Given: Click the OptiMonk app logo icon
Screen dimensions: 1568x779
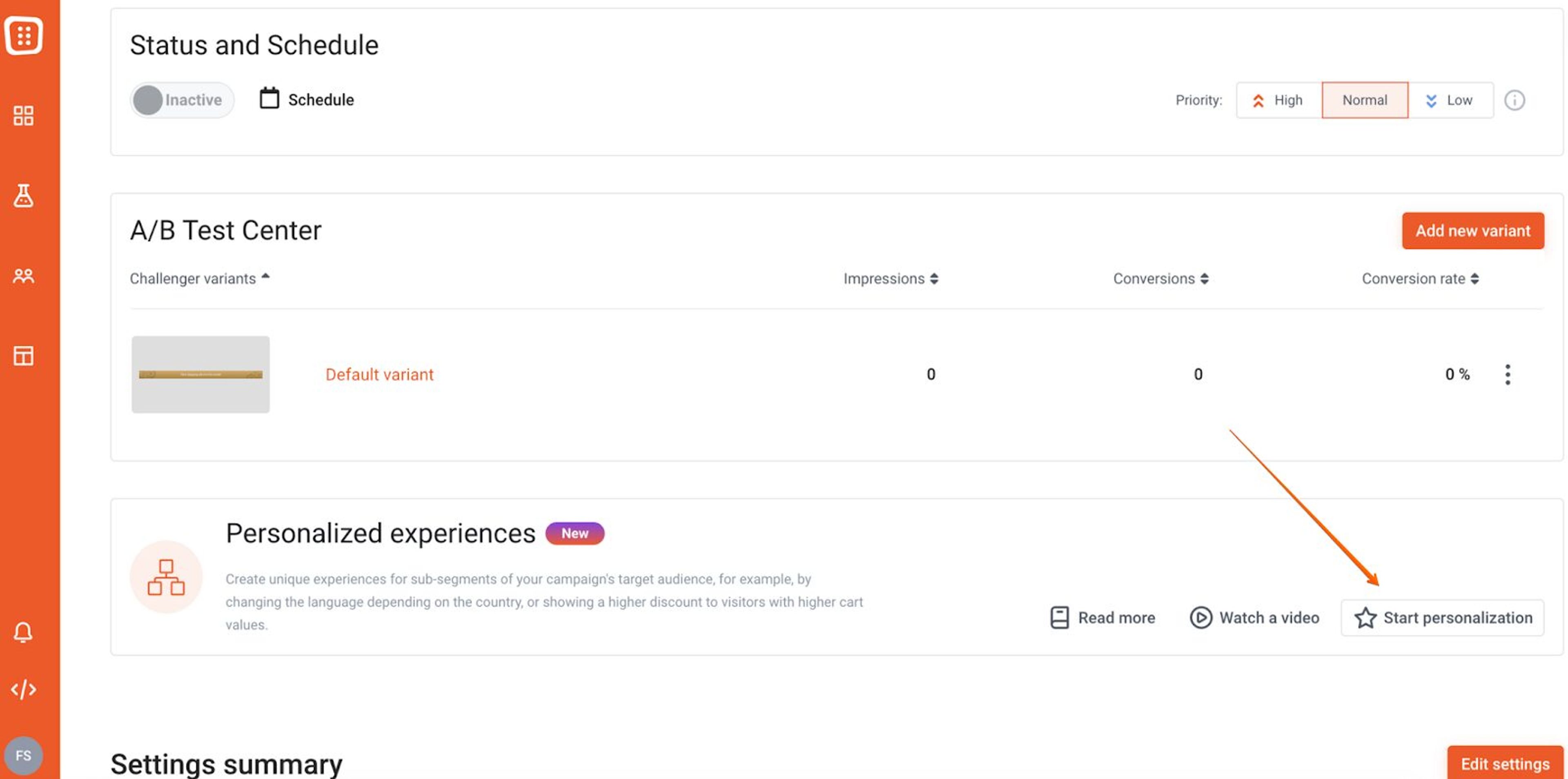Looking at the screenshot, I should click(x=24, y=35).
